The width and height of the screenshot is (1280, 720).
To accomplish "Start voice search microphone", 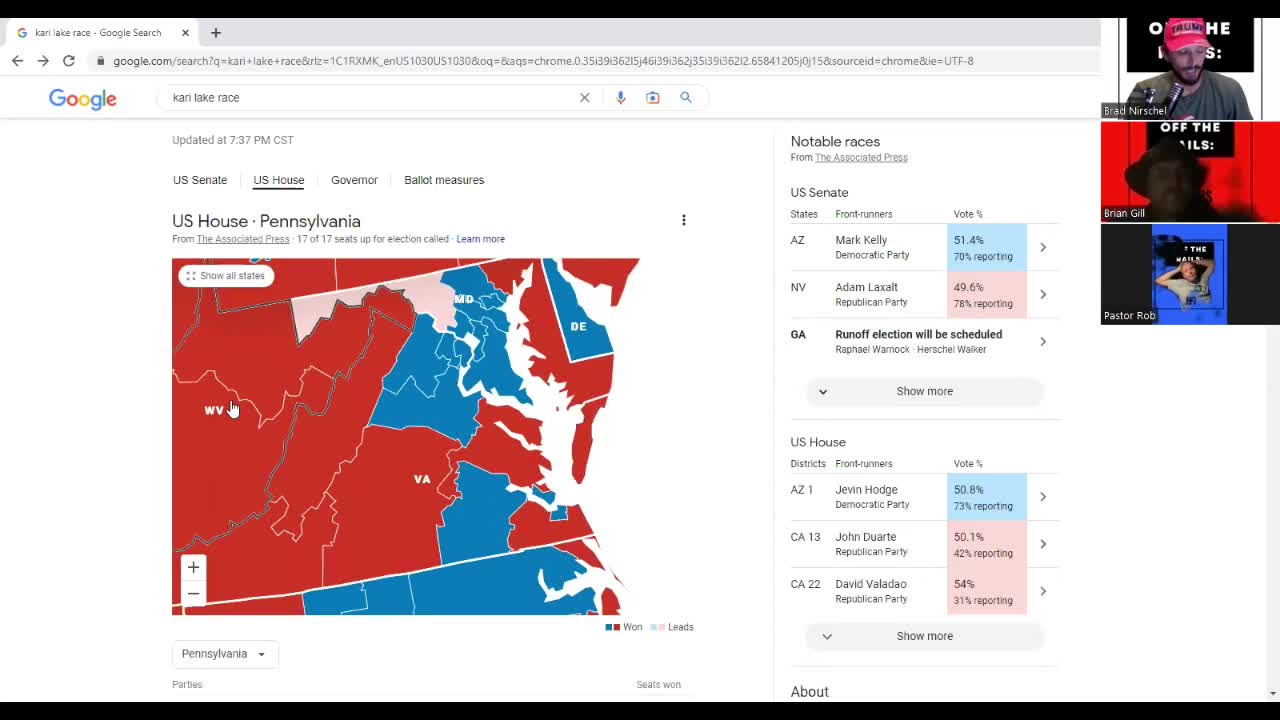I will pos(621,98).
